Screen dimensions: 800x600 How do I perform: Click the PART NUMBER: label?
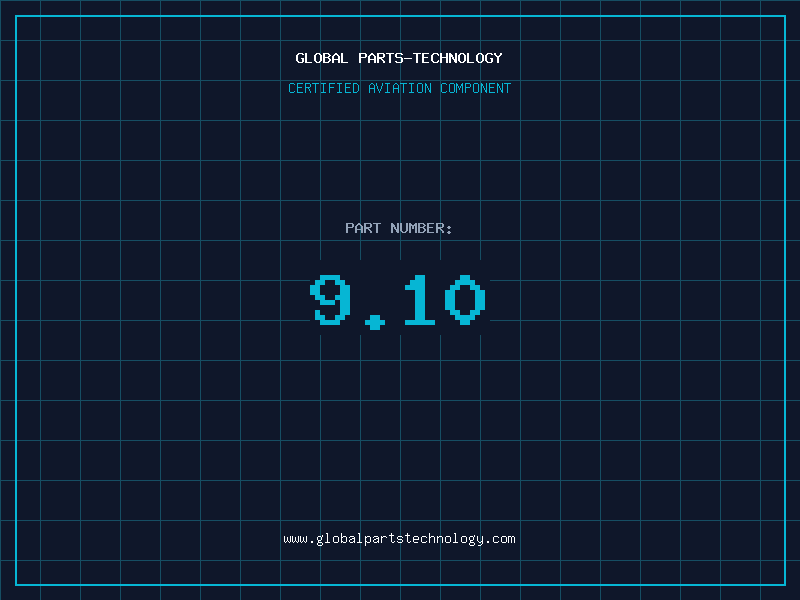point(398,228)
